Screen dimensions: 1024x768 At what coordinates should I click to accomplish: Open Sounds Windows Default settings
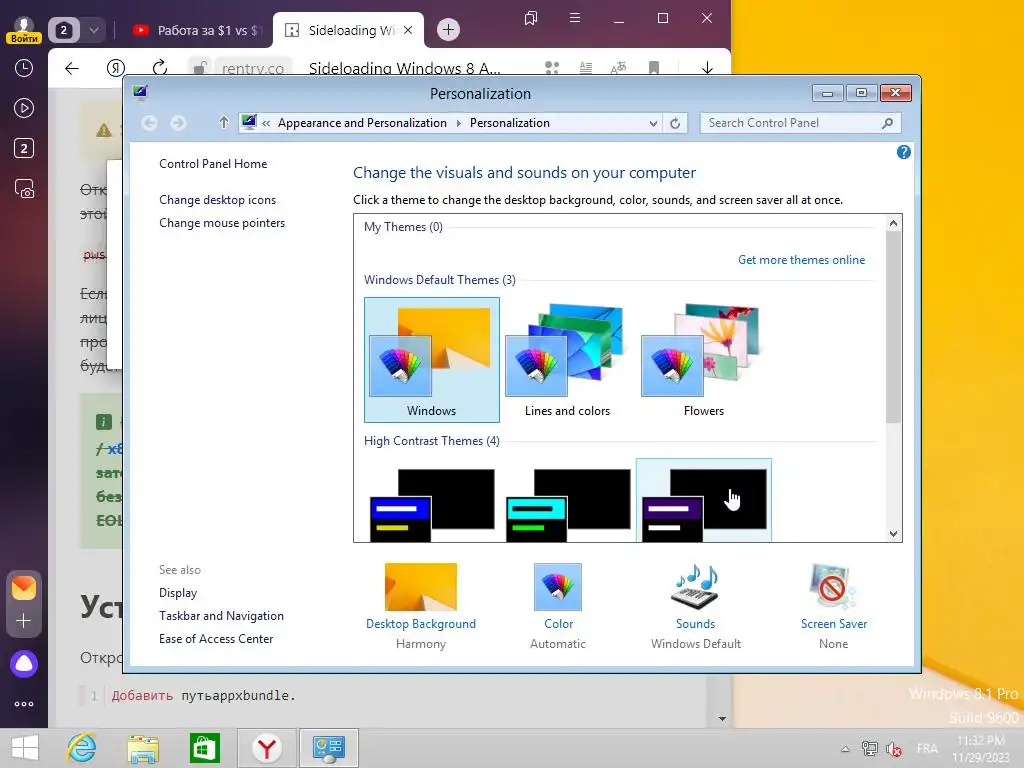click(x=696, y=605)
